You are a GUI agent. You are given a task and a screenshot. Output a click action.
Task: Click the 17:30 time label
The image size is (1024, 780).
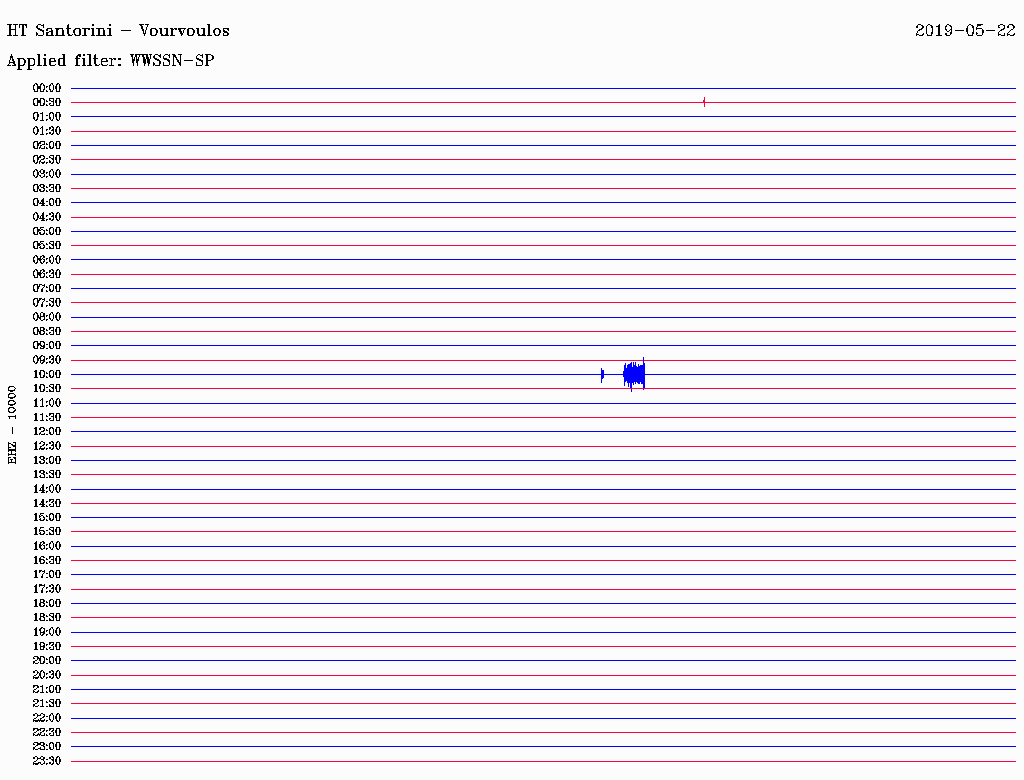(x=47, y=589)
